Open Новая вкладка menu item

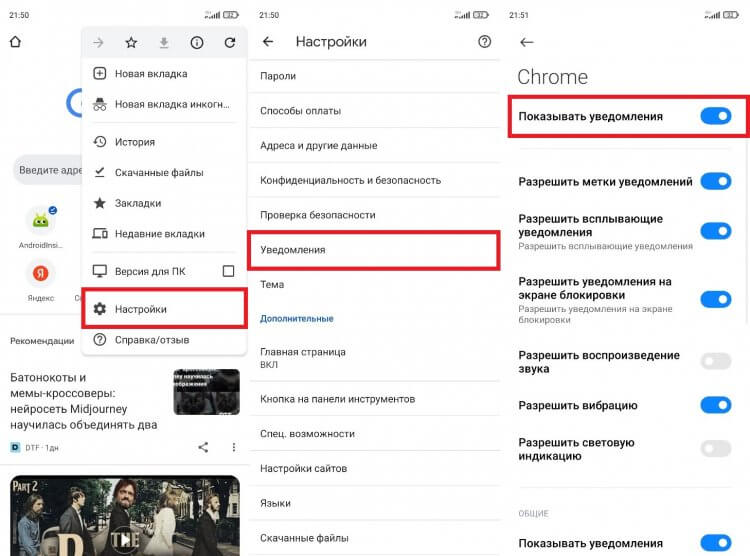coord(165,74)
